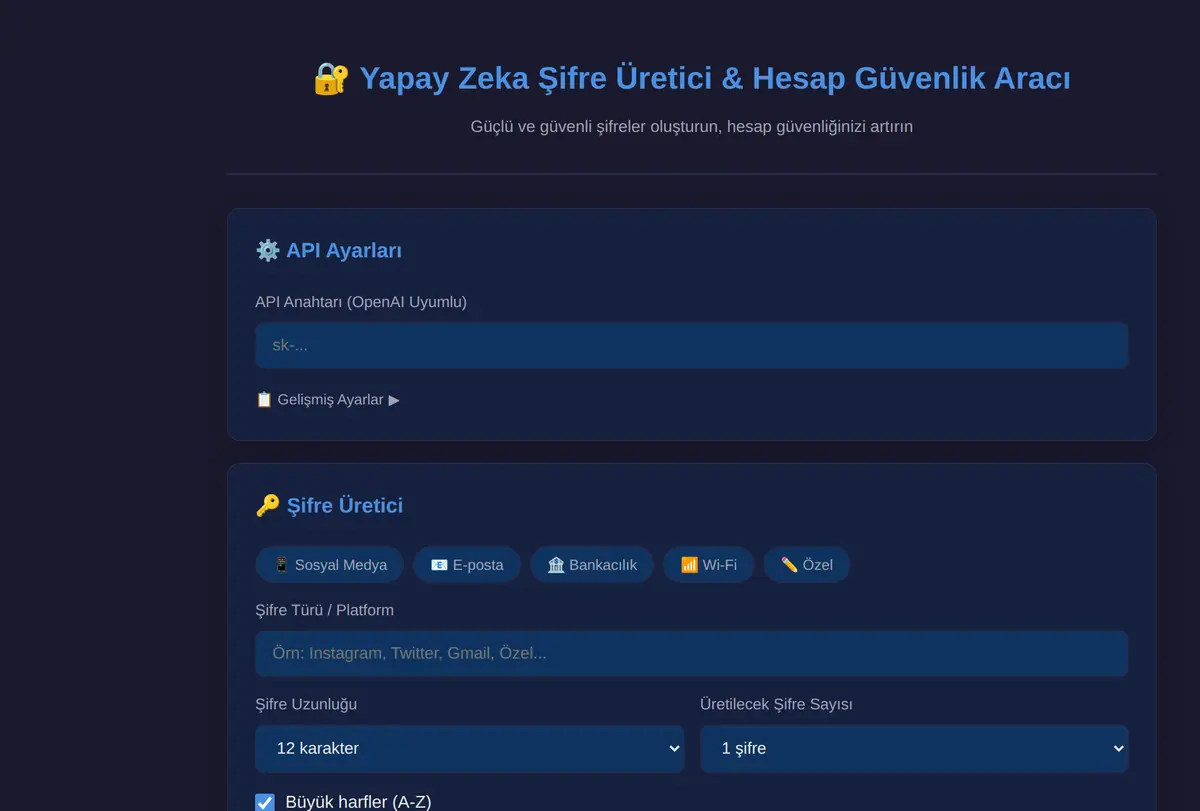Select the E-posta preset
Image resolution: width=1200 pixels, height=811 pixels.
pyautogui.click(x=467, y=564)
